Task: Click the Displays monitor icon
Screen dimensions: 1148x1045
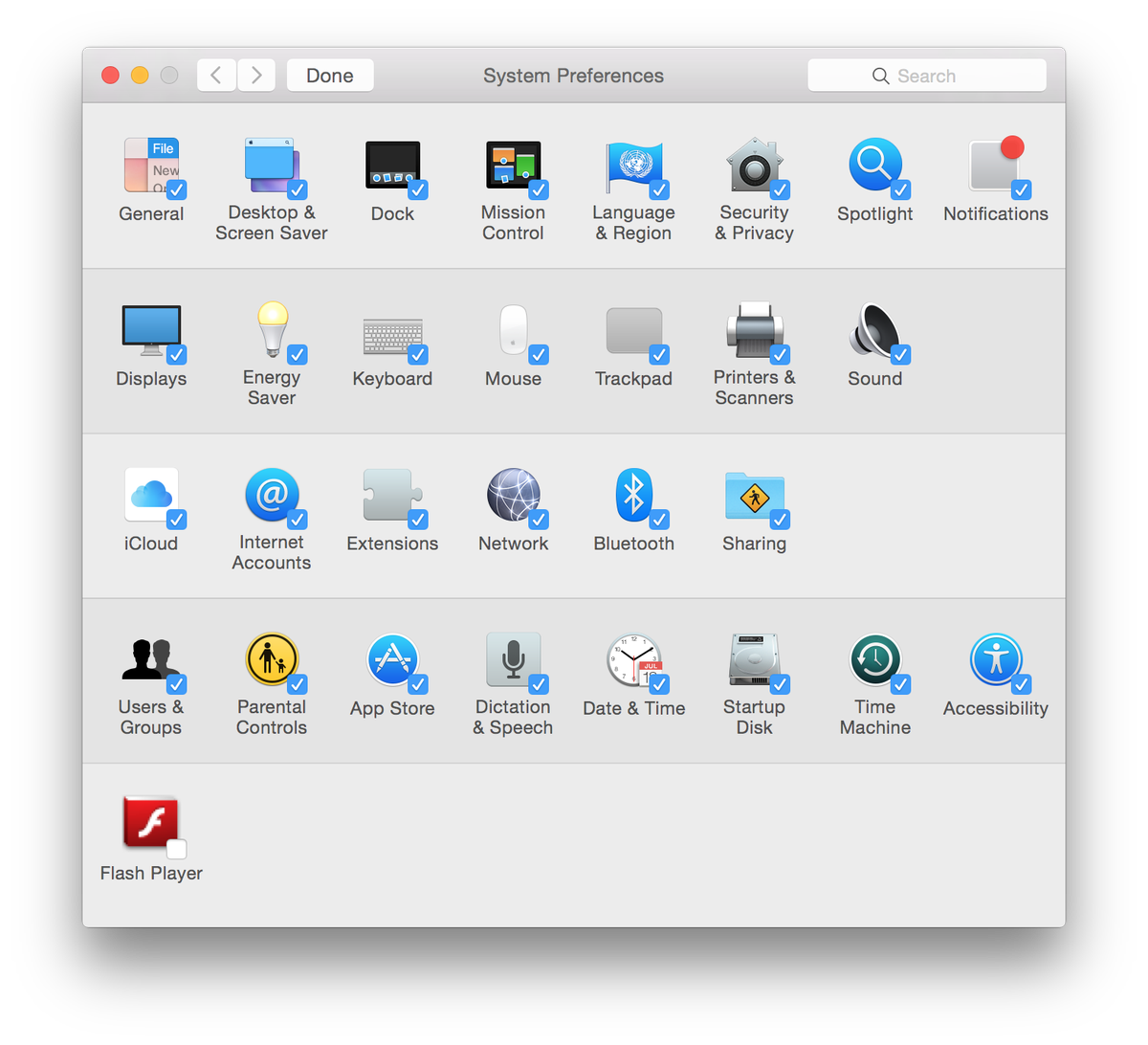Action: pos(151,330)
